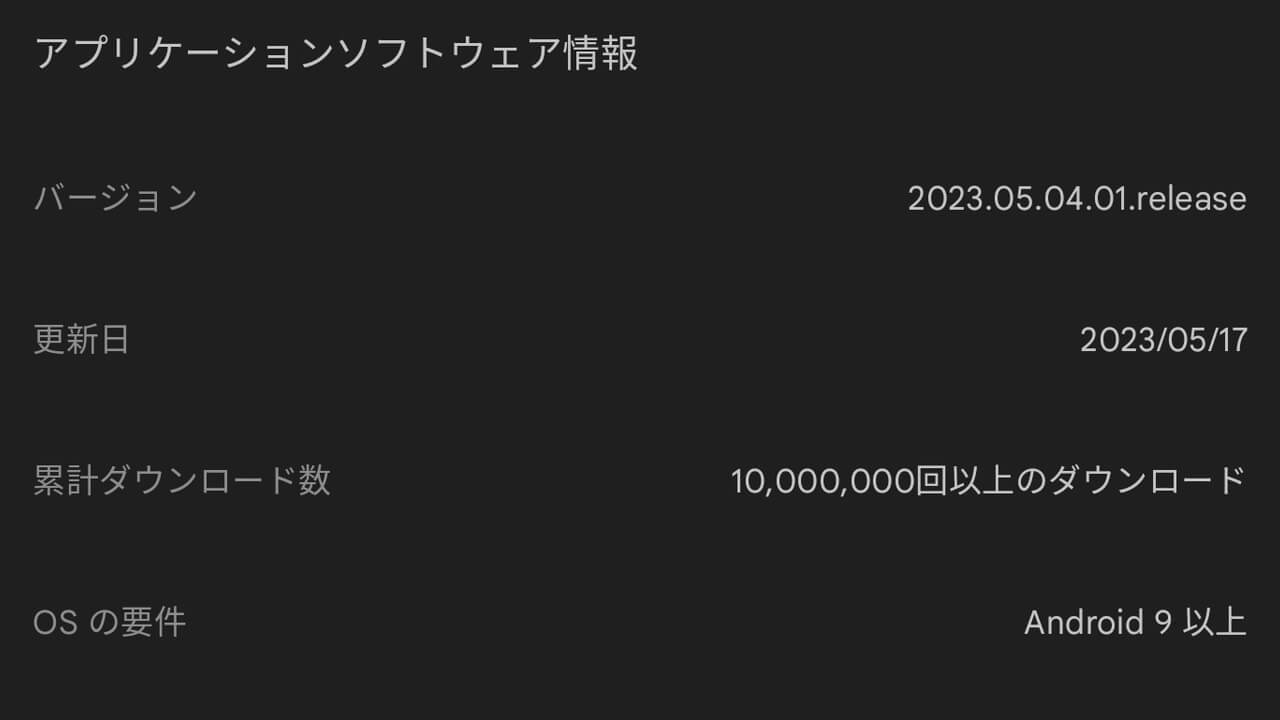Click the アプリケーションソフトウェア情報 heading

click(x=336, y=54)
